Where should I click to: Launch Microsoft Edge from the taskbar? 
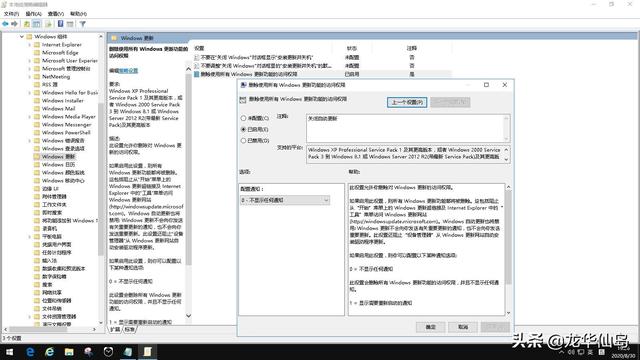pos(30,351)
